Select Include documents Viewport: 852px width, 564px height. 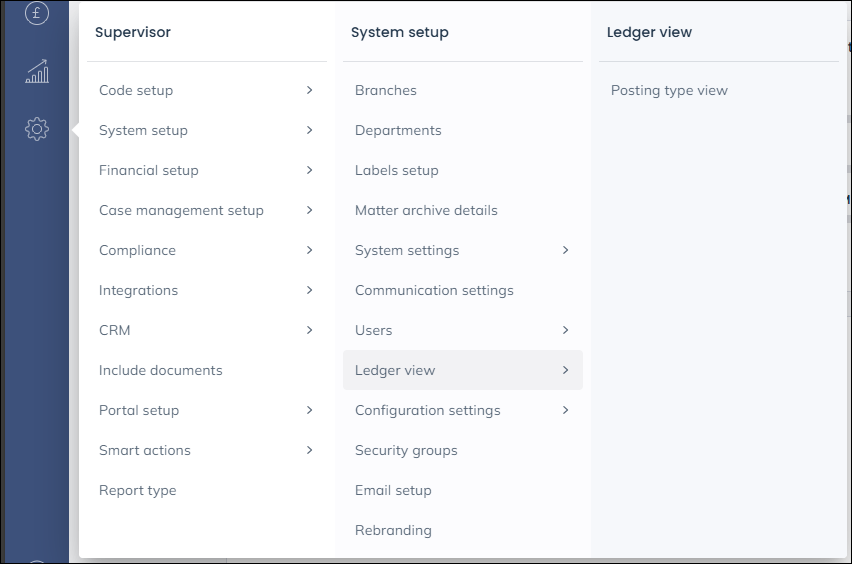tap(161, 370)
